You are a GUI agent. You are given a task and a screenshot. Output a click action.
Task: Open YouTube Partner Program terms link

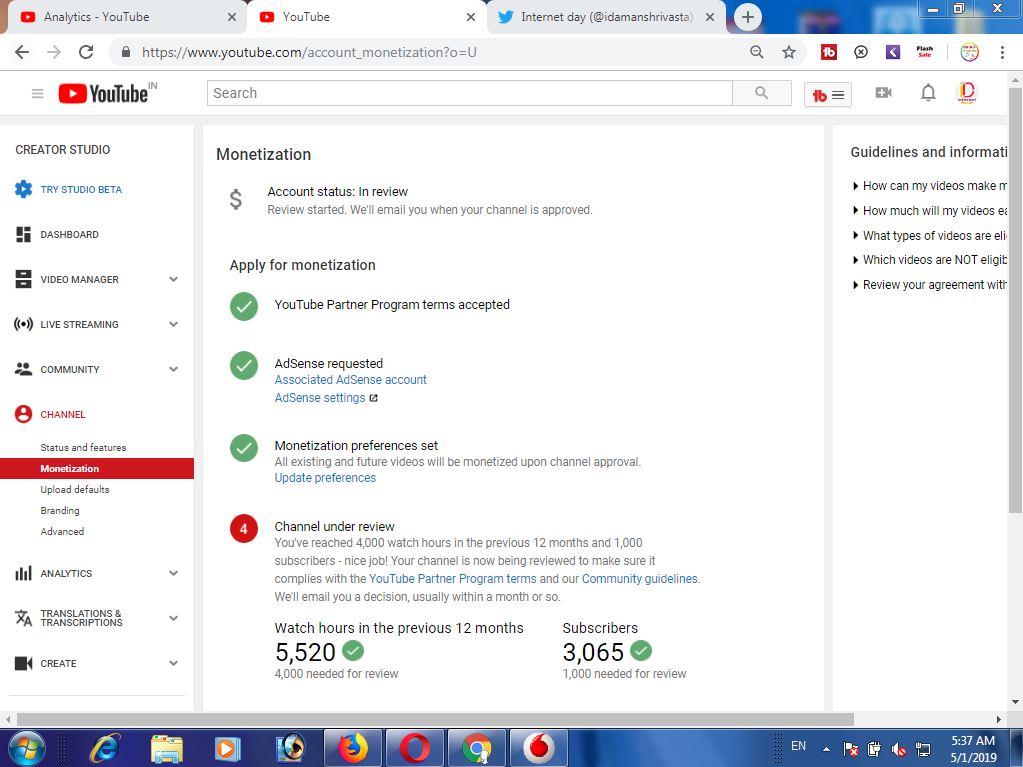tap(452, 579)
